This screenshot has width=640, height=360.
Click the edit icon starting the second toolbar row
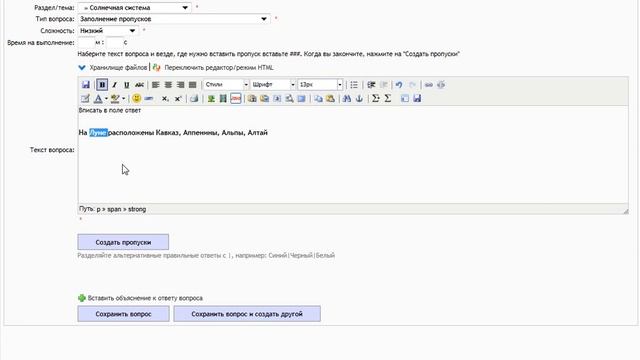[x=85, y=98]
